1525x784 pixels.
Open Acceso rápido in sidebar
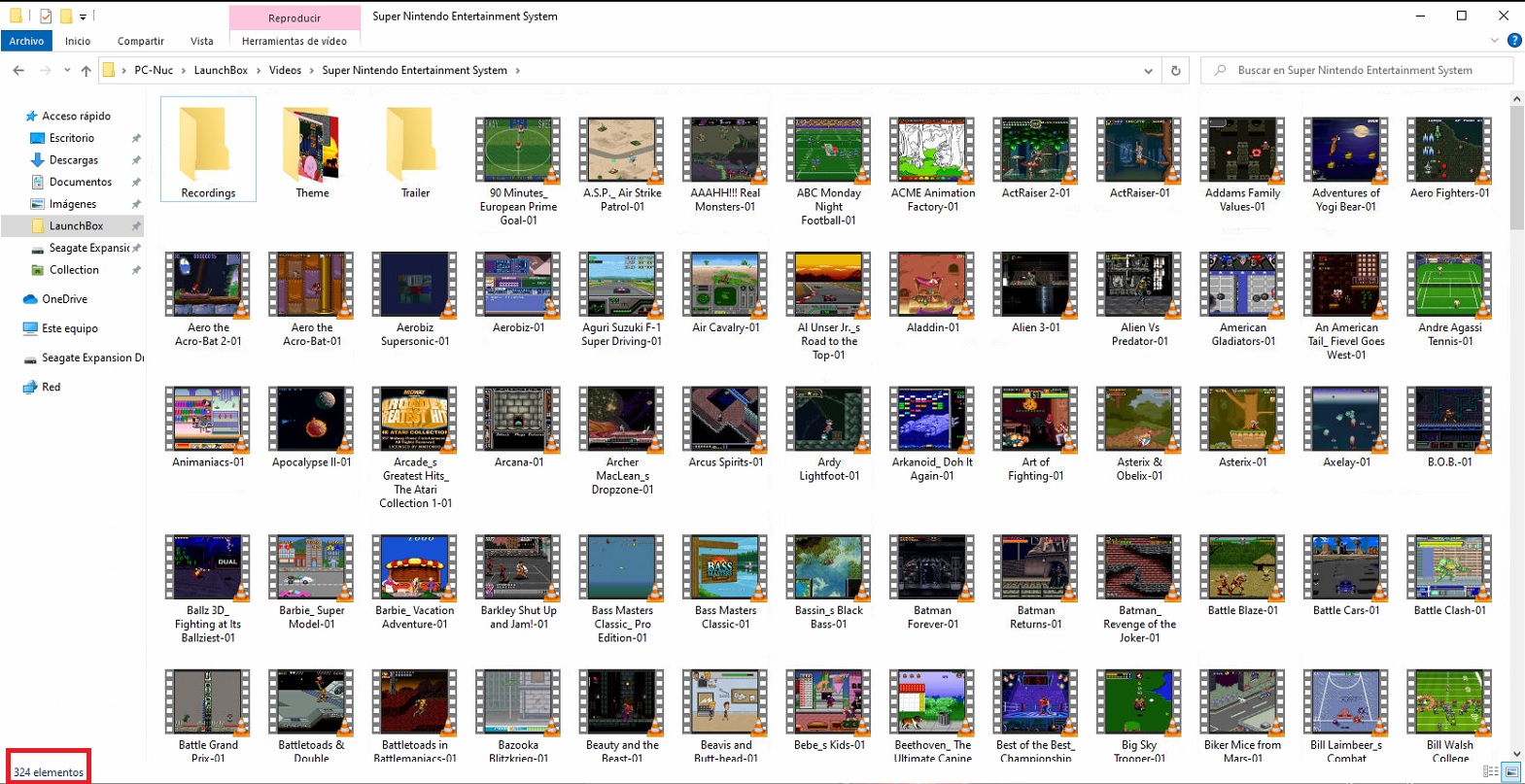point(76,116)
